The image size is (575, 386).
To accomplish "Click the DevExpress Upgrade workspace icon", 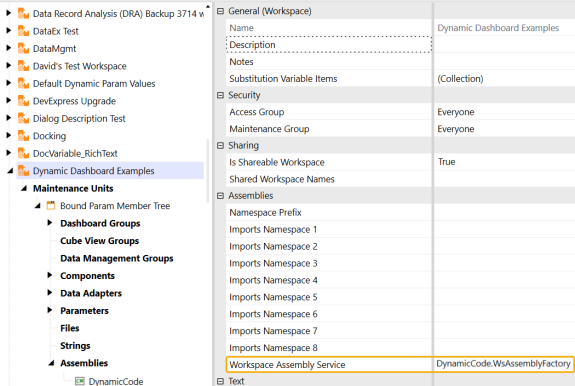I will pos(23,101).
